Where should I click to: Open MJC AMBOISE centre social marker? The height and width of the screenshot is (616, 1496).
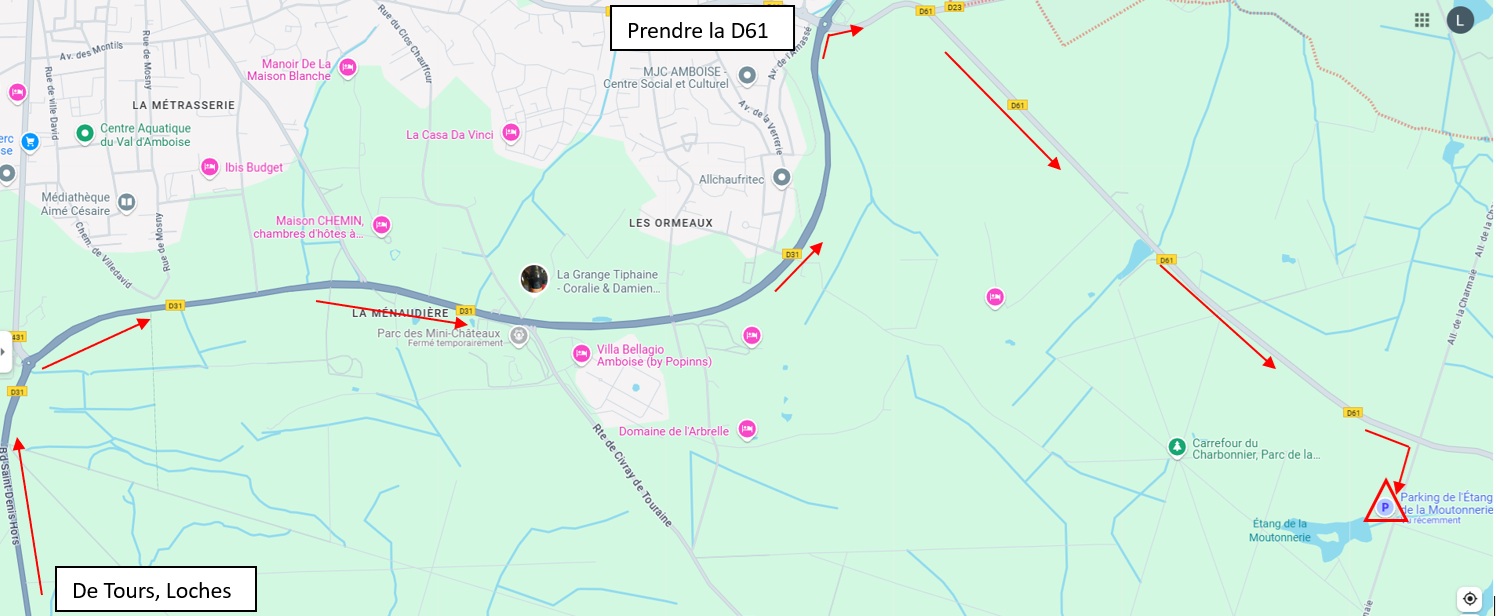point(746,75)
